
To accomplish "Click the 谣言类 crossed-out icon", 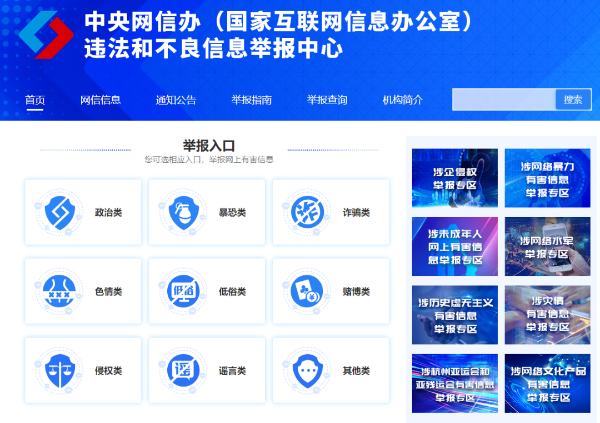I will pos(183,370).
